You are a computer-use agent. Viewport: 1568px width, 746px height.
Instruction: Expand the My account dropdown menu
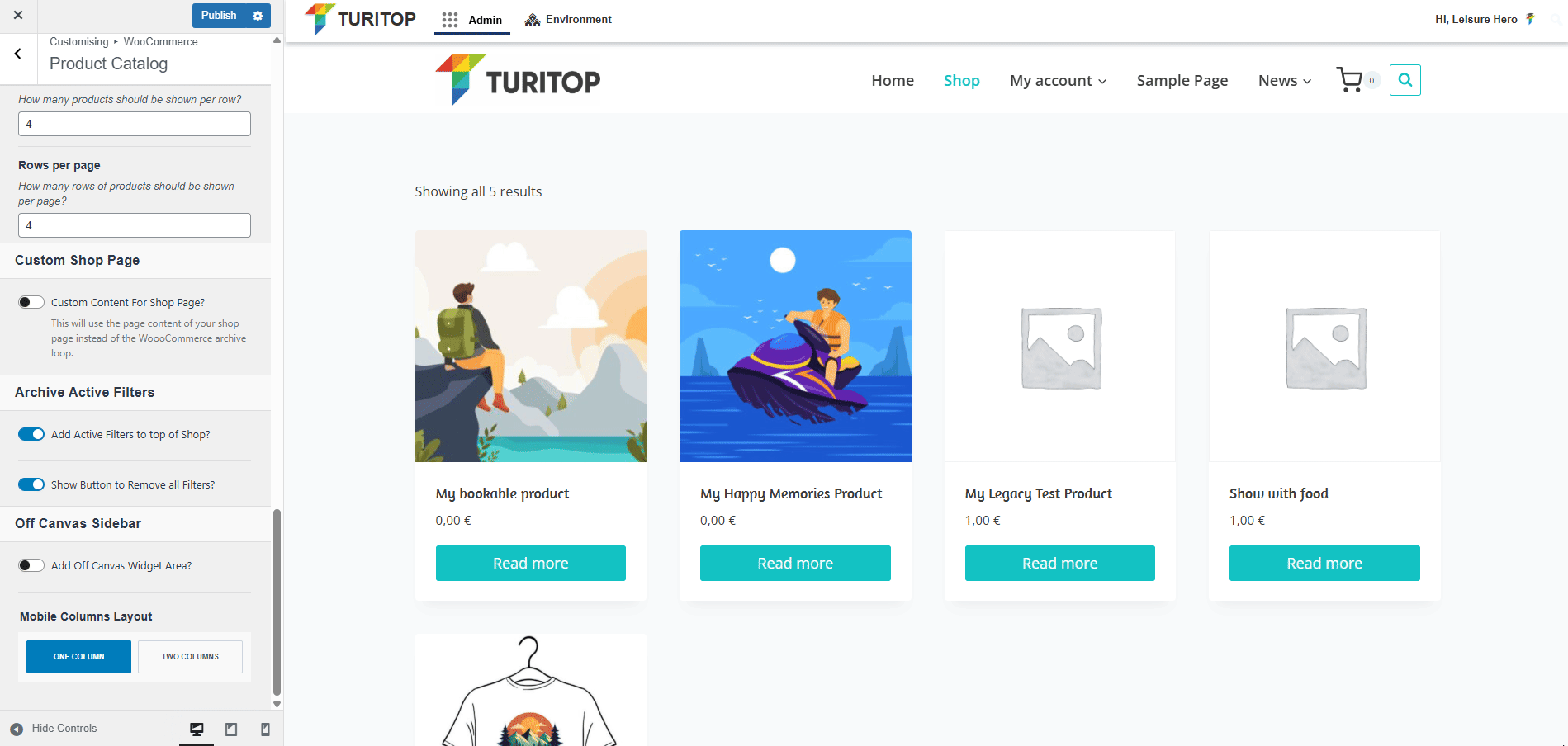tap(1058, 80)
